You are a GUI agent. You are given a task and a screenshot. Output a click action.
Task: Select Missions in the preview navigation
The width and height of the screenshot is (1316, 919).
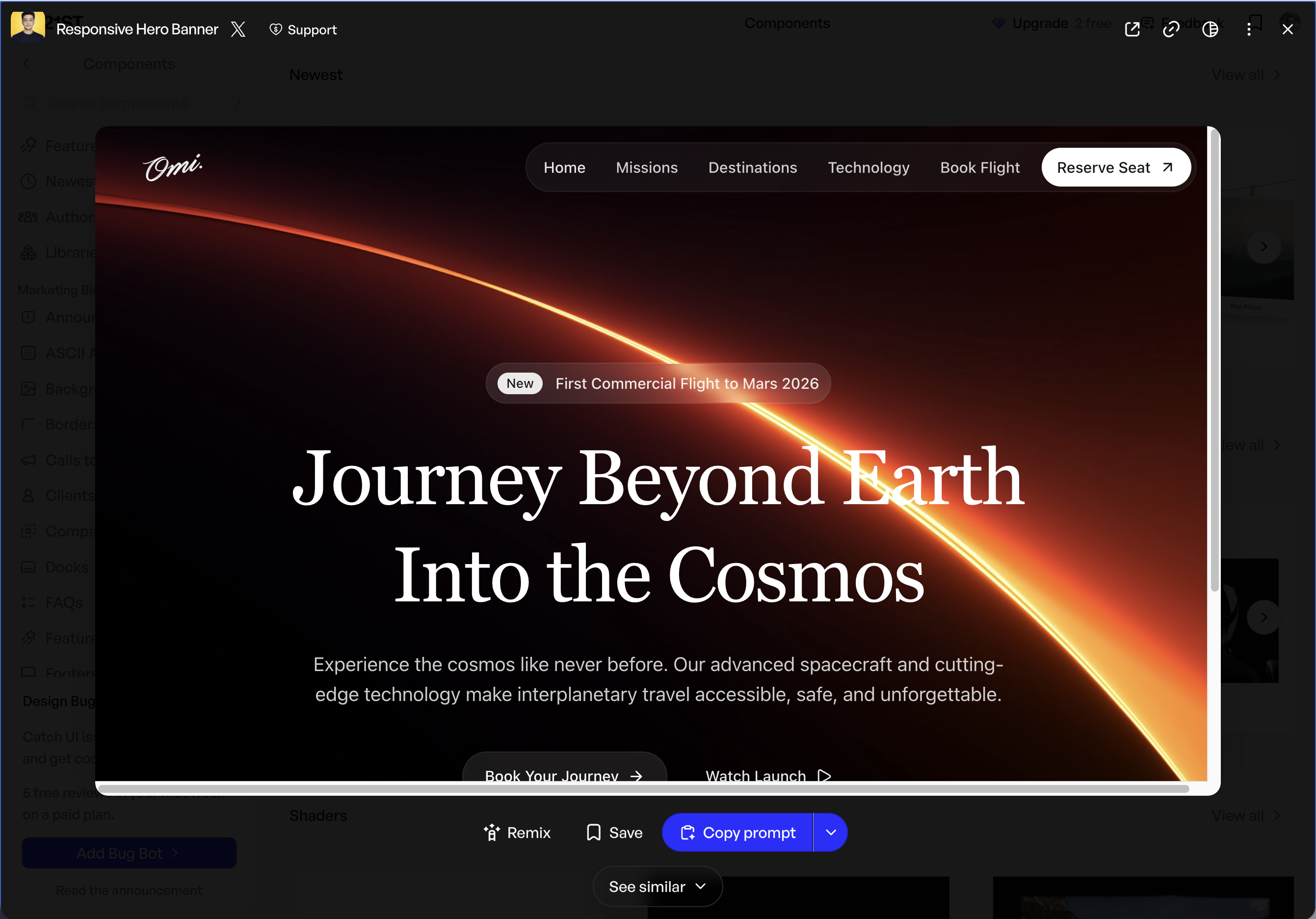(x=647, y=167)
